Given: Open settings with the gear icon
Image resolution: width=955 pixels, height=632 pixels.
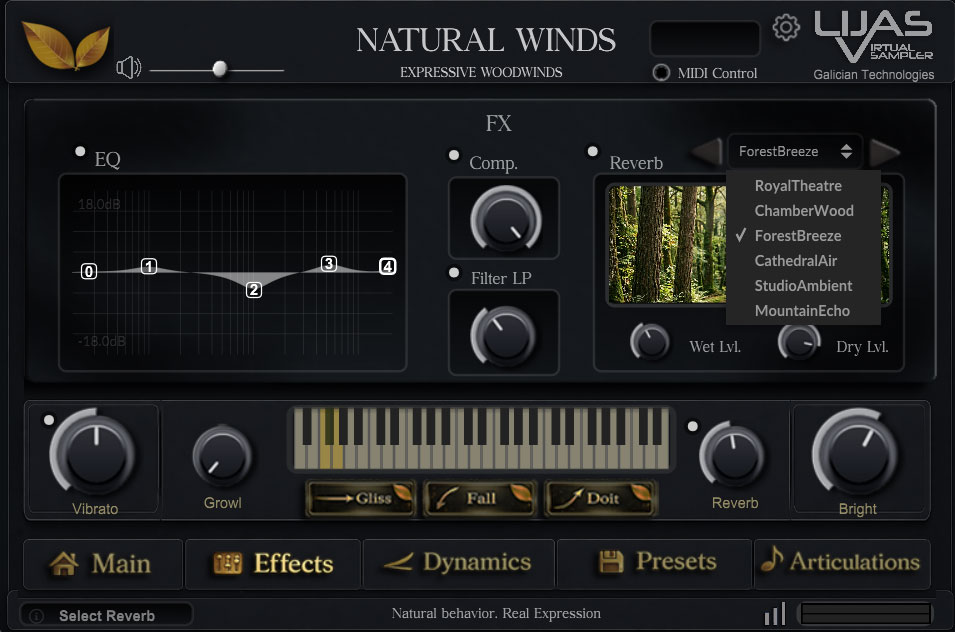Looking at the screenshot, I should pos(786,27).
